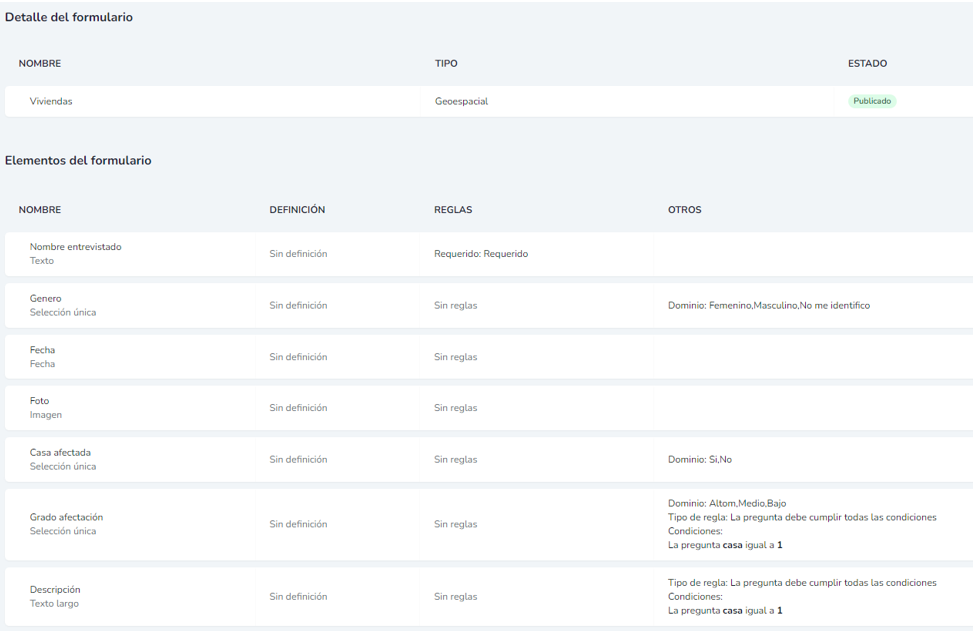Click the Elementos del formulario heading

(78, 160)
